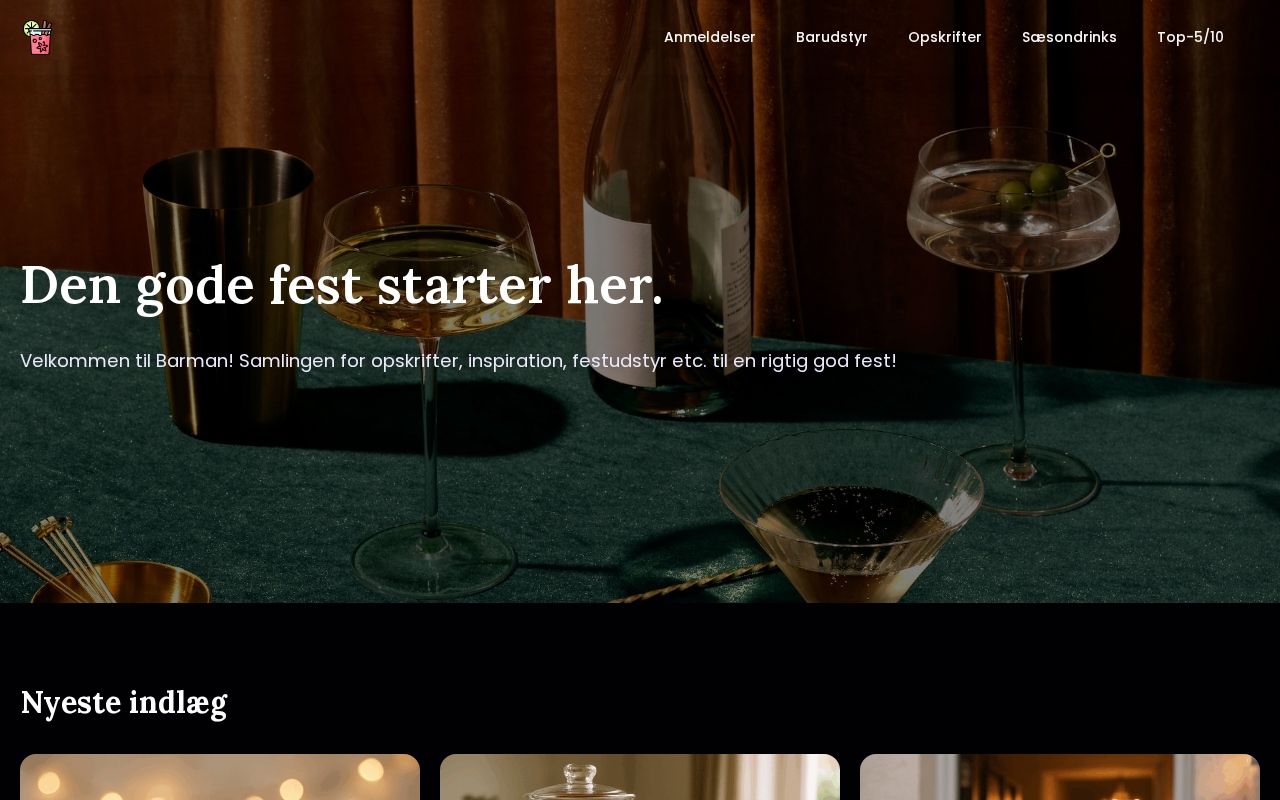
Task: Click the bottle with the white label
Action: (672, 200)
